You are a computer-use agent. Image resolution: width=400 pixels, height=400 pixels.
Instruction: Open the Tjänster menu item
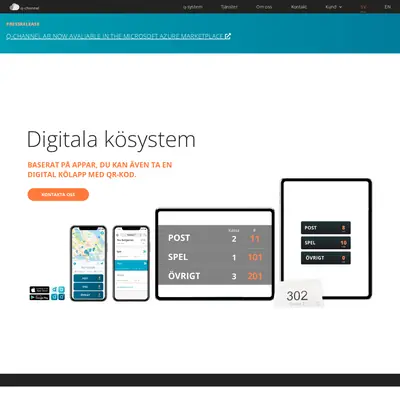pos(229,7)
